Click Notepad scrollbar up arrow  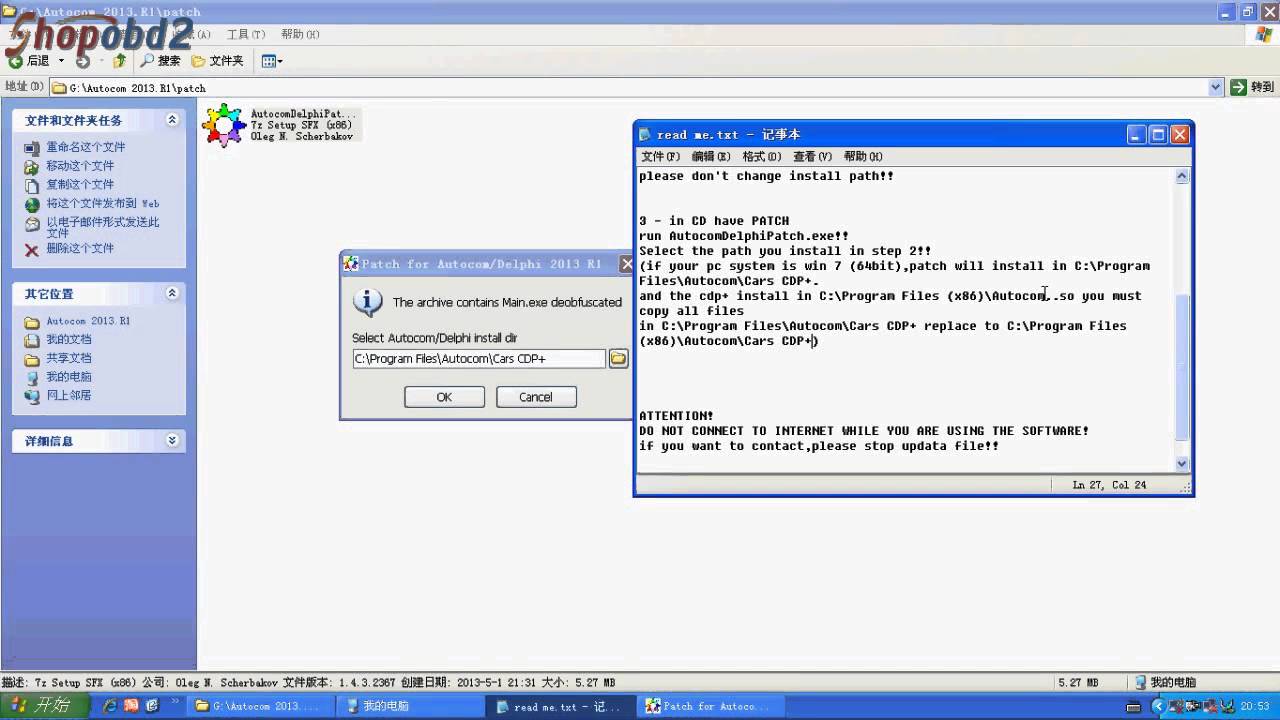coord(1182,177)
